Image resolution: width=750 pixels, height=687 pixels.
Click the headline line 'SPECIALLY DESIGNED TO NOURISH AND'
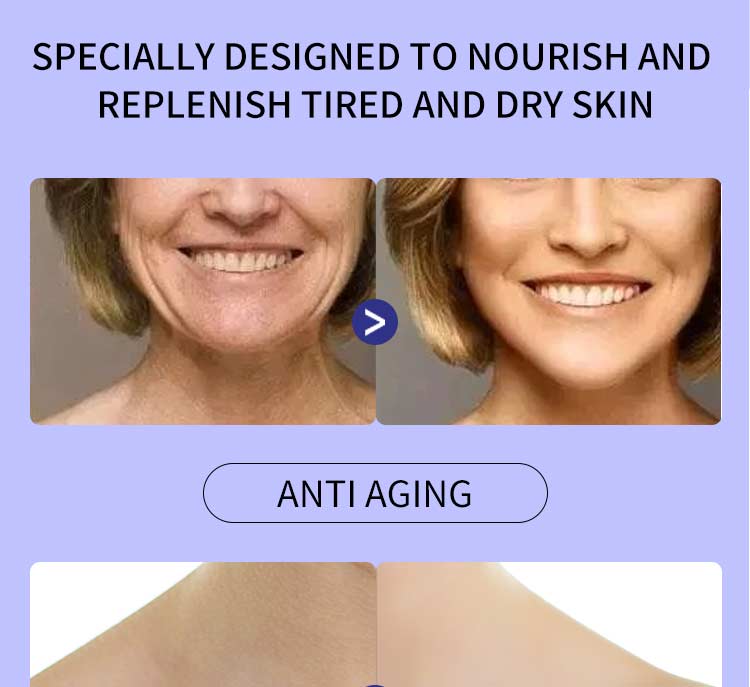pos(371,57)
